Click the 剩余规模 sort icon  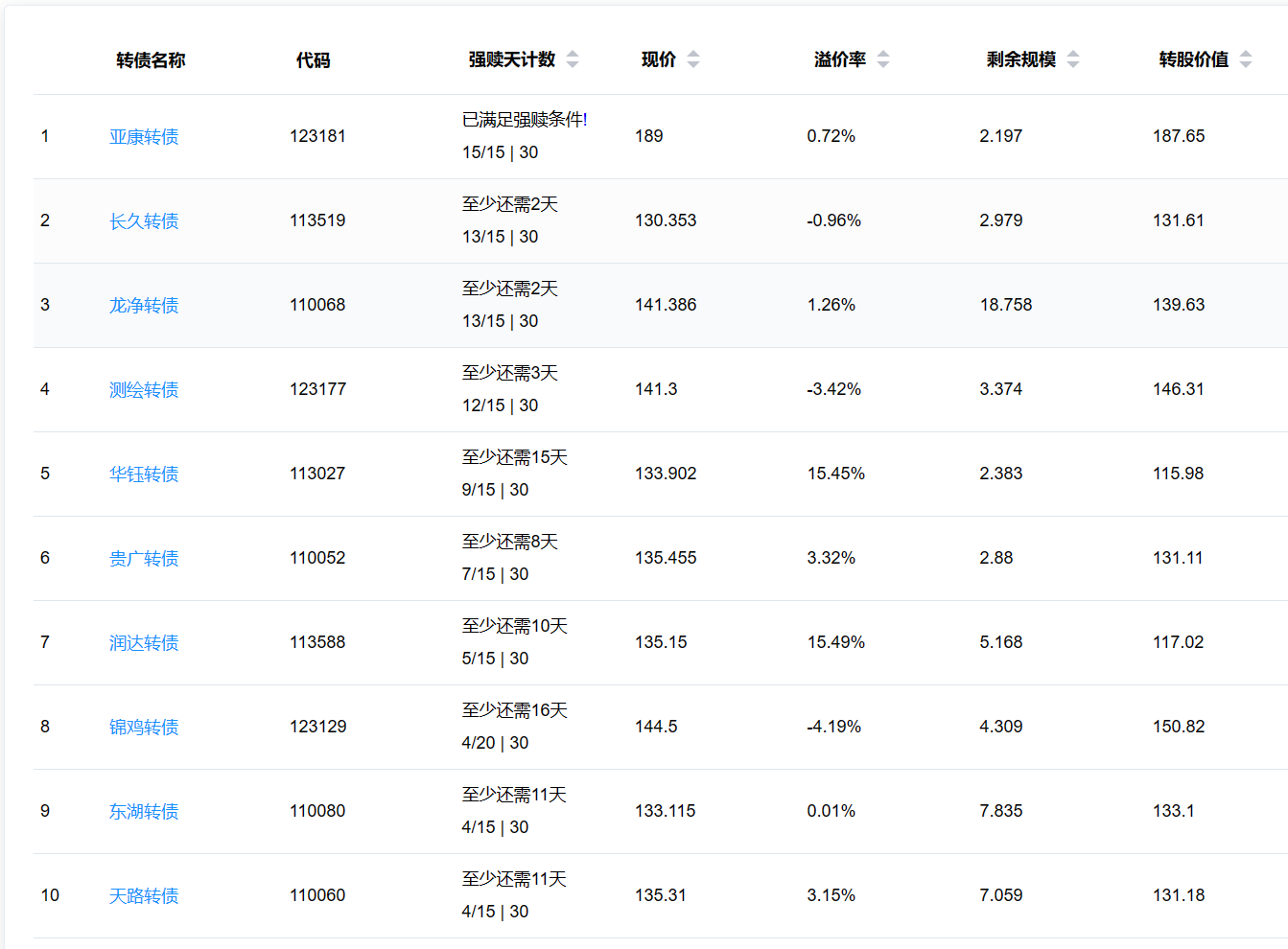[x=1073, y=59]
